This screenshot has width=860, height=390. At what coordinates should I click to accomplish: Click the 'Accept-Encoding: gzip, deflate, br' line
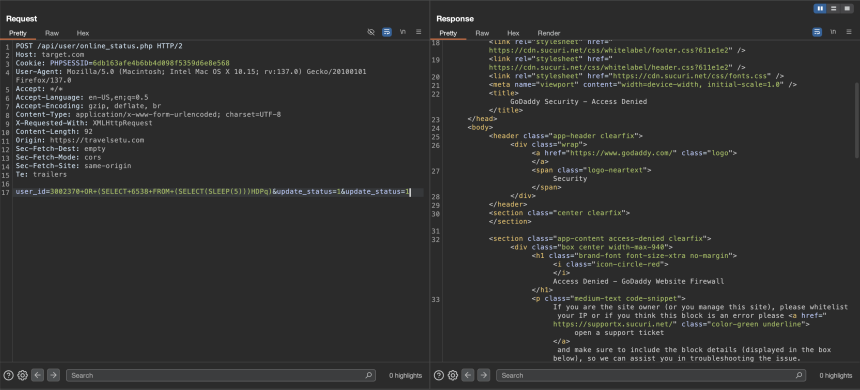coord(88,106)
